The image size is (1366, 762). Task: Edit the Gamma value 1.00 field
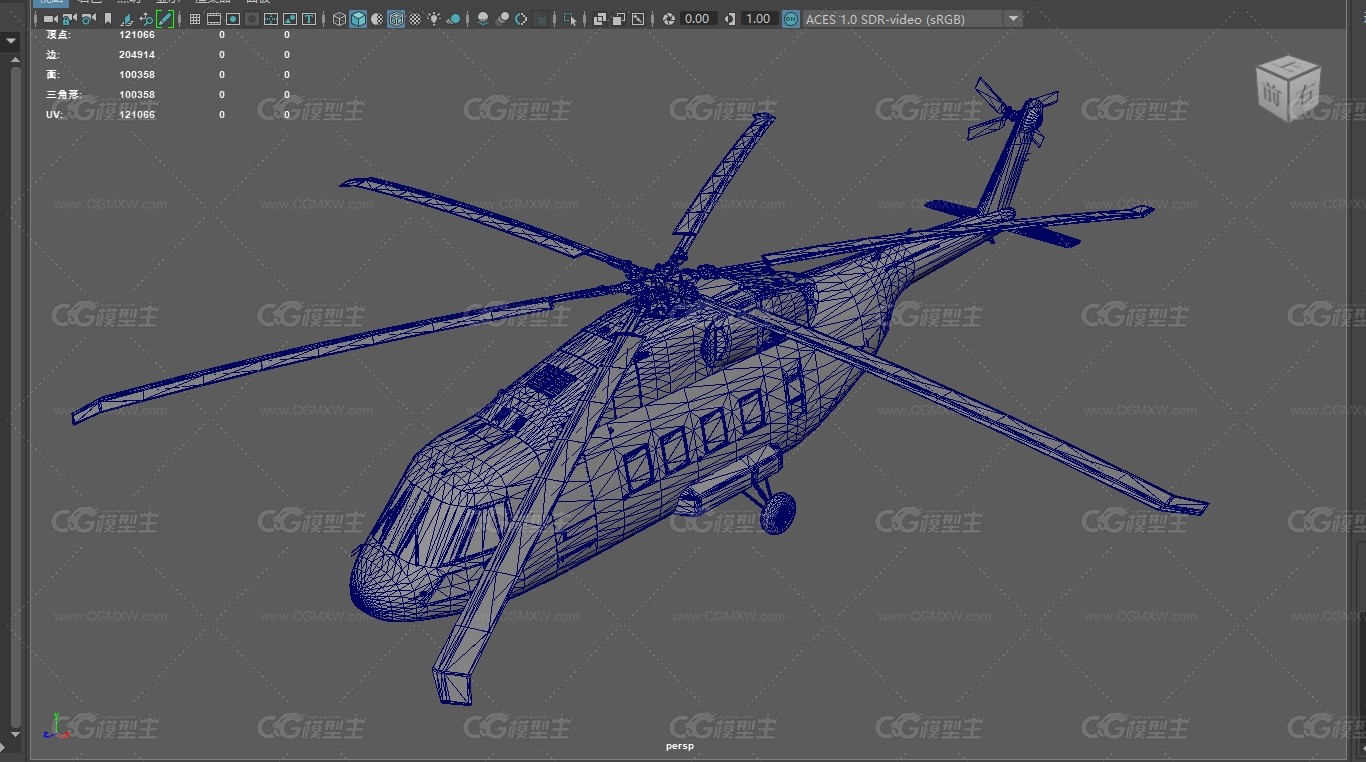[759, 19]
